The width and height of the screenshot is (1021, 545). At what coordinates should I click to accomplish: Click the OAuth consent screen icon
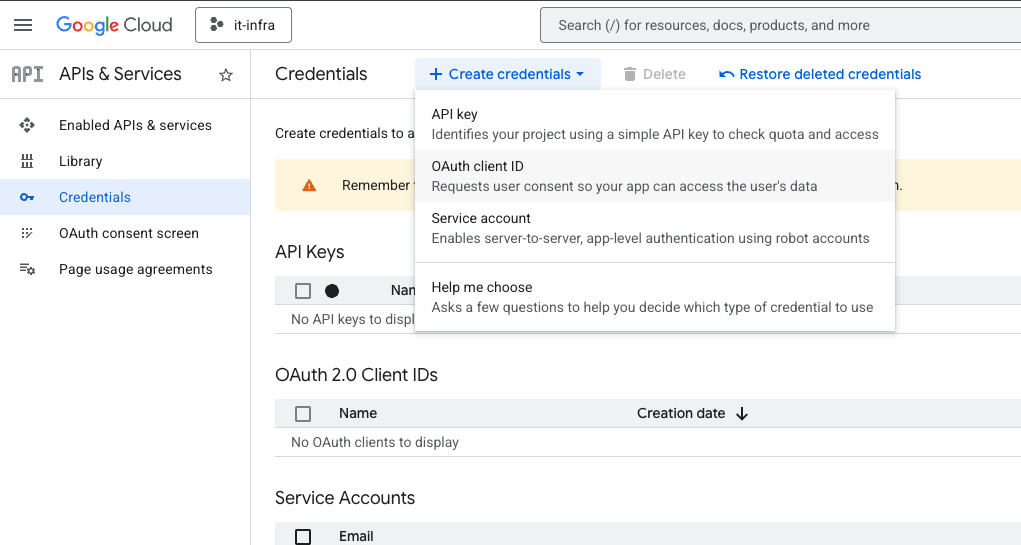(x=27, y=233)
